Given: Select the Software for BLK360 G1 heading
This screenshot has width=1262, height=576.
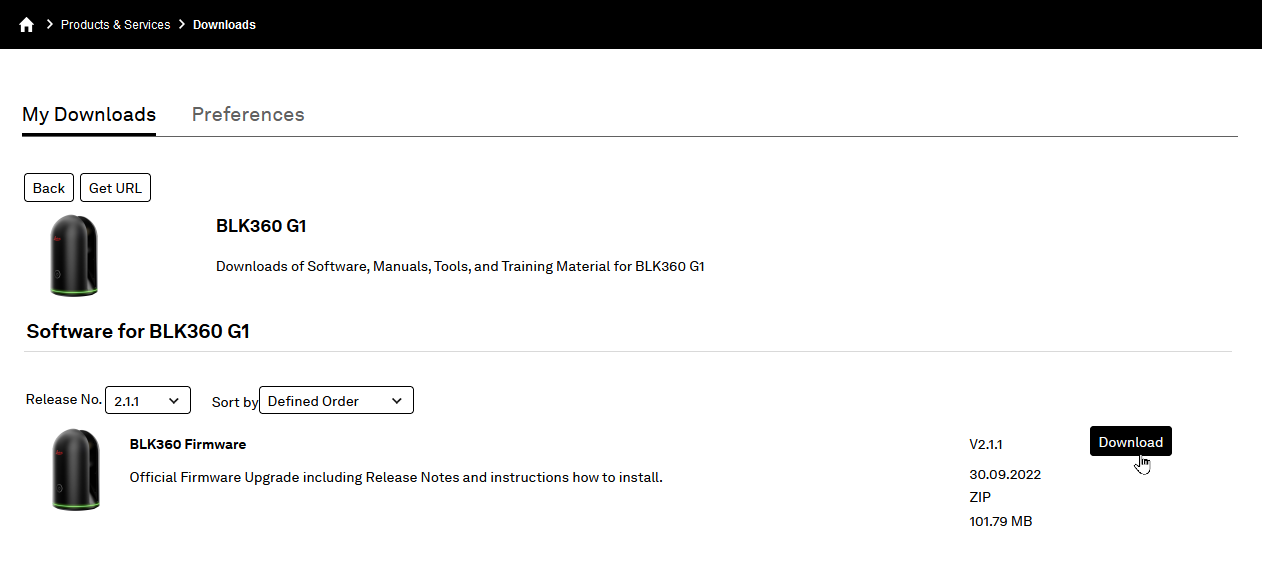Looking at the screenshot, I should tap(138, 331).
